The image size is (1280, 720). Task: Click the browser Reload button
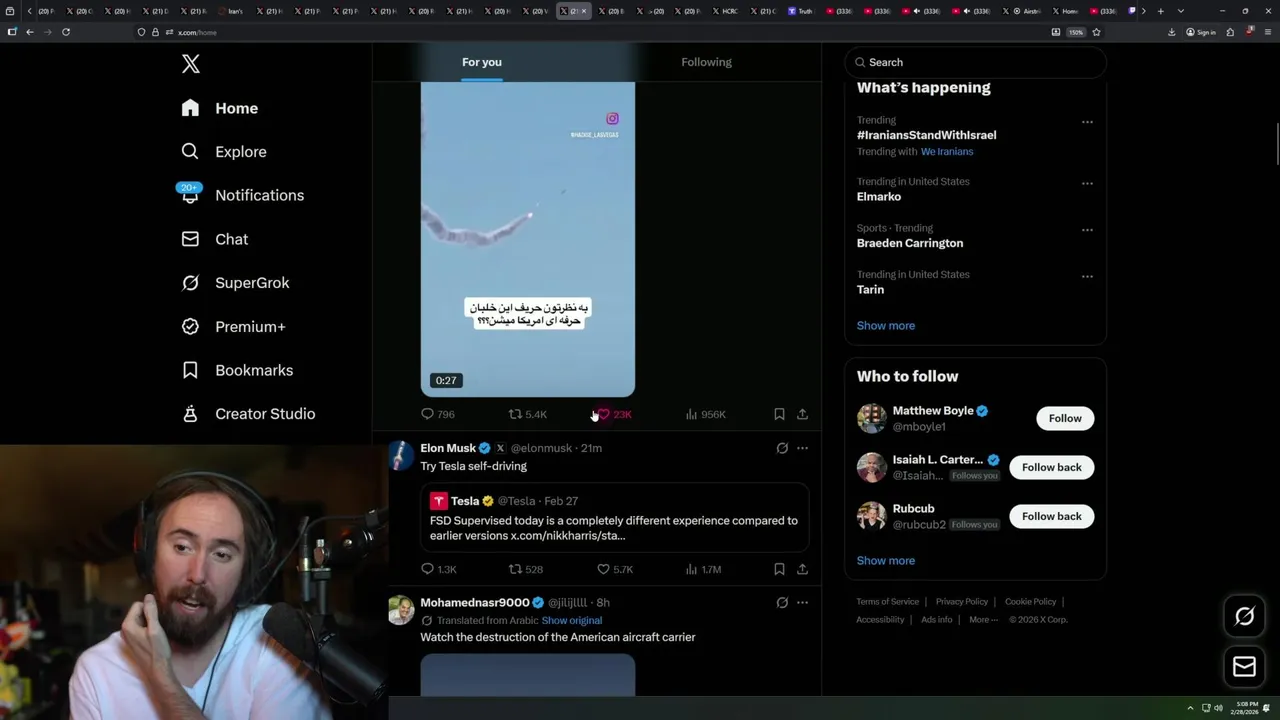[x=66, y=32]
